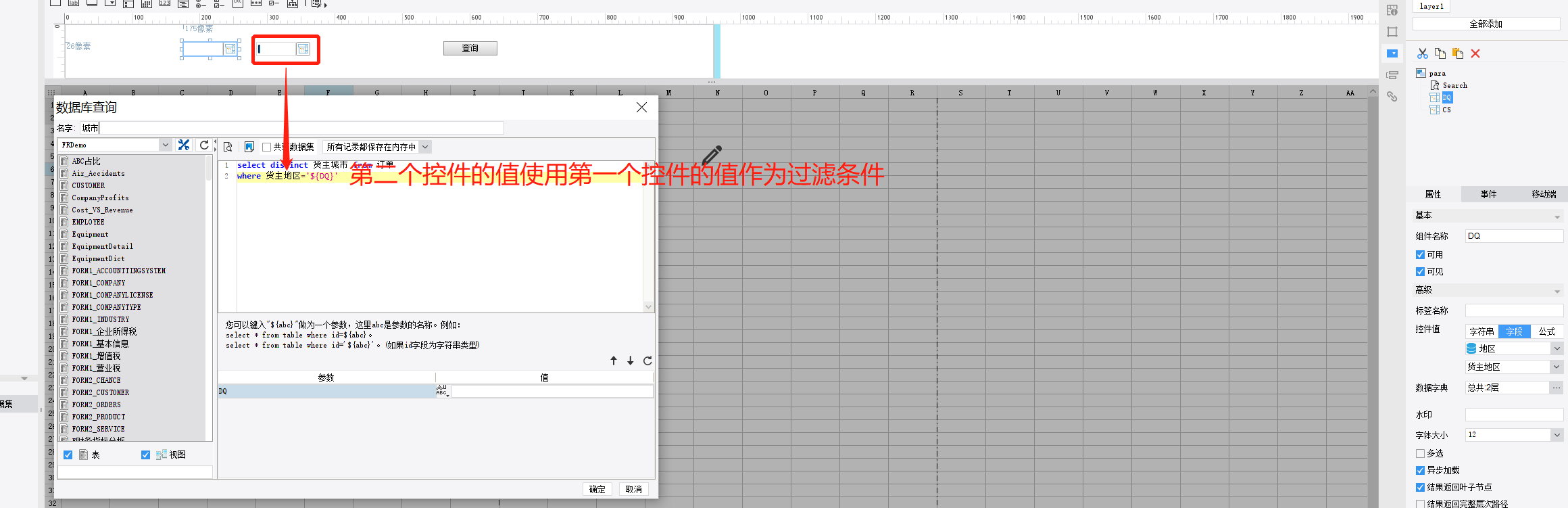This screenshot has height=508, width=1568.
Task: Toggle 结果返回叶子节点 checkbox
Action: click(x=1420, y=487)
